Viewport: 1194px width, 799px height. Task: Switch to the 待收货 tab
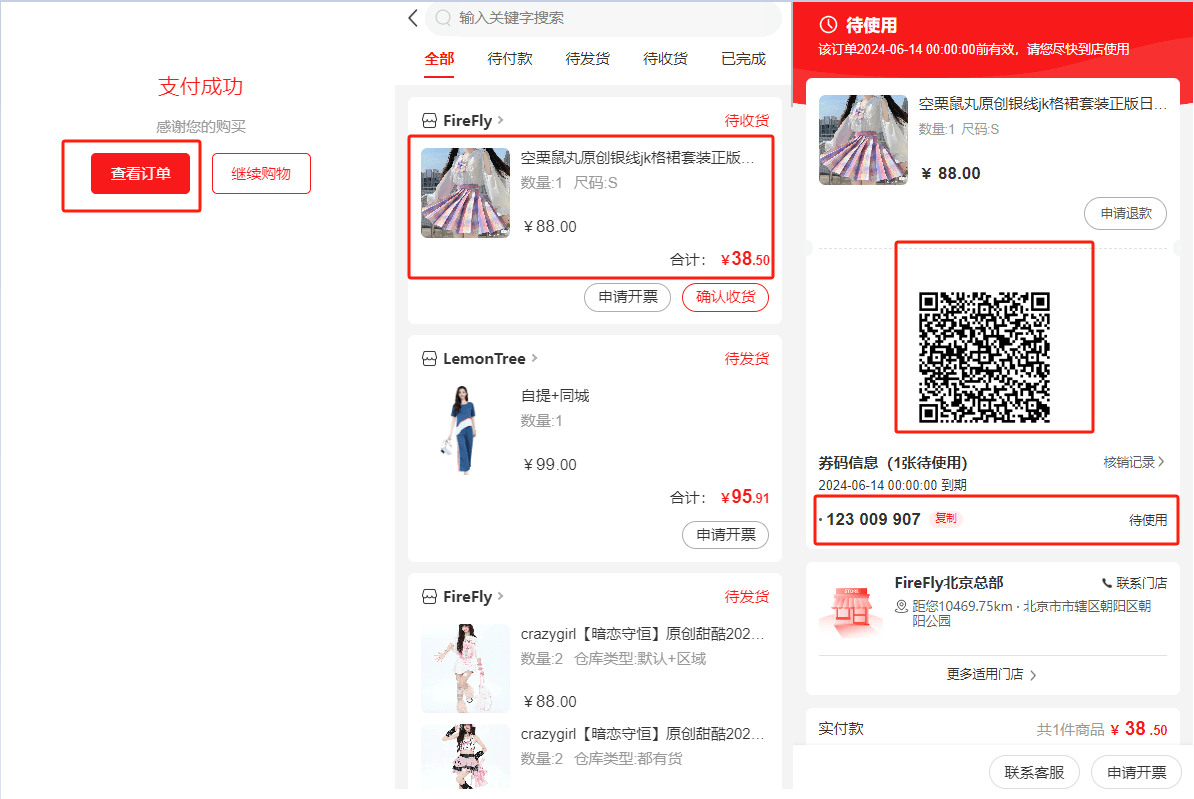point(666,59)
